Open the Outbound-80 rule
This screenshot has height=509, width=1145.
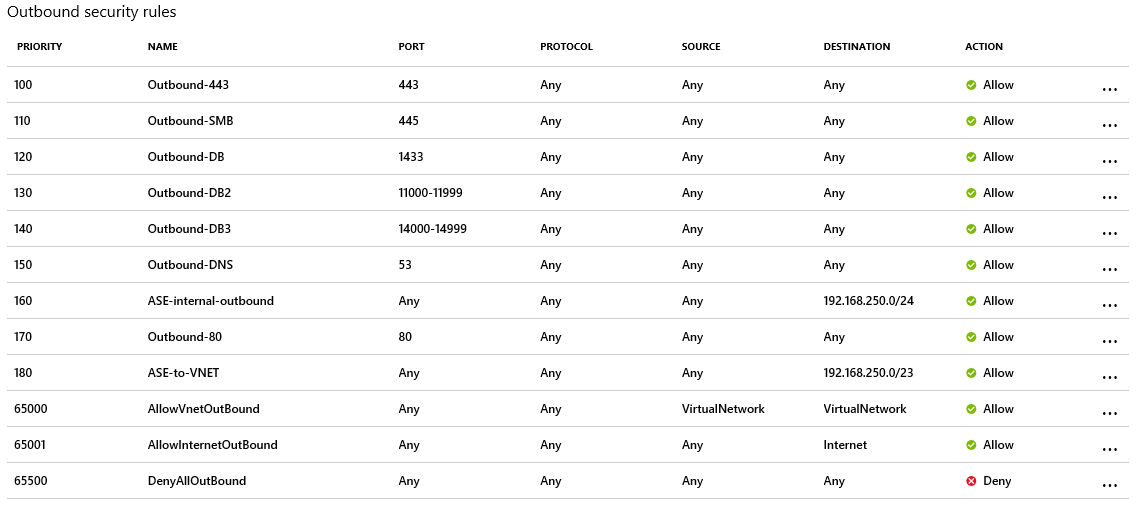pos(184,337)
